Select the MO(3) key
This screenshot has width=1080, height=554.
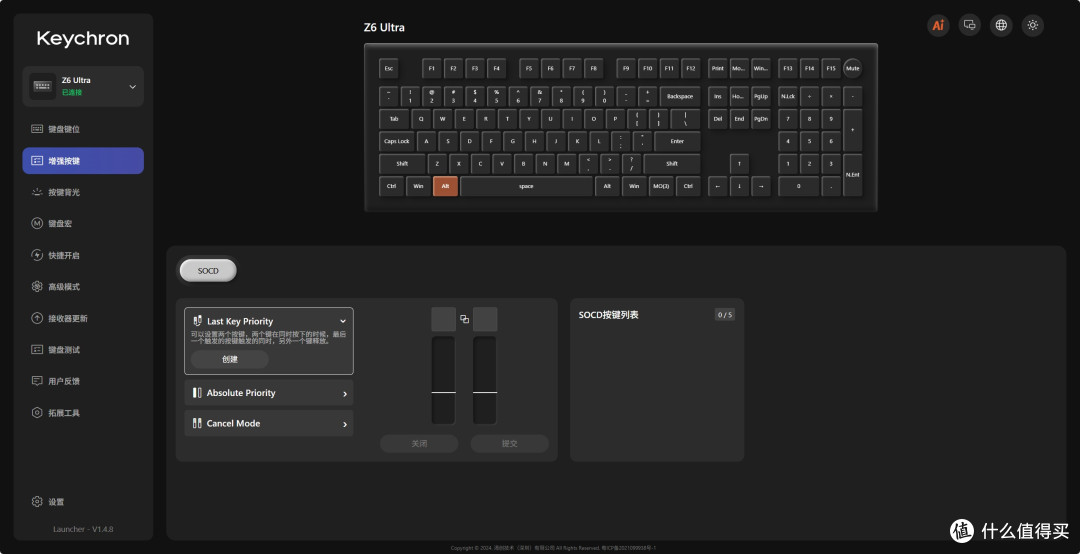point(661,186)
